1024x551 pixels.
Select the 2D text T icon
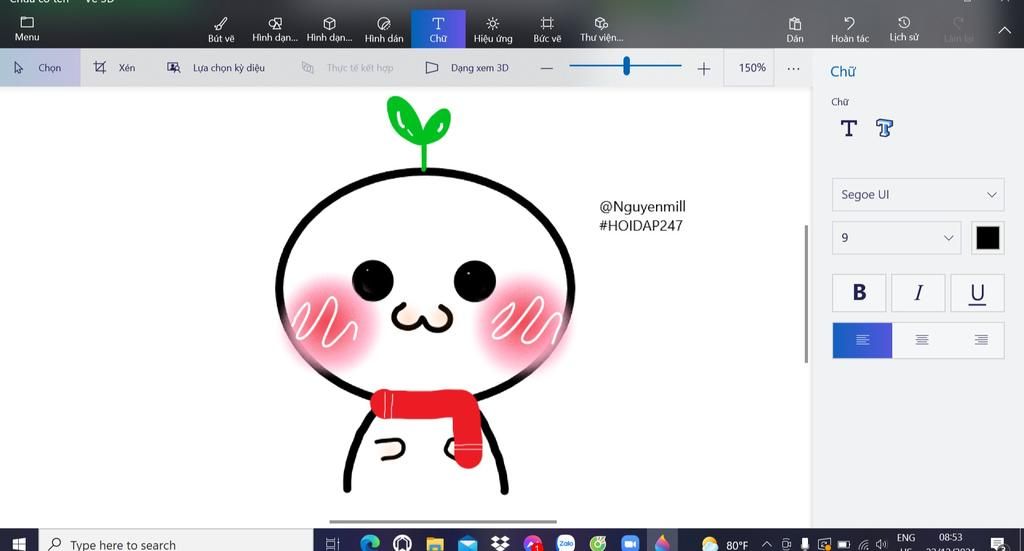coord(848,128)
